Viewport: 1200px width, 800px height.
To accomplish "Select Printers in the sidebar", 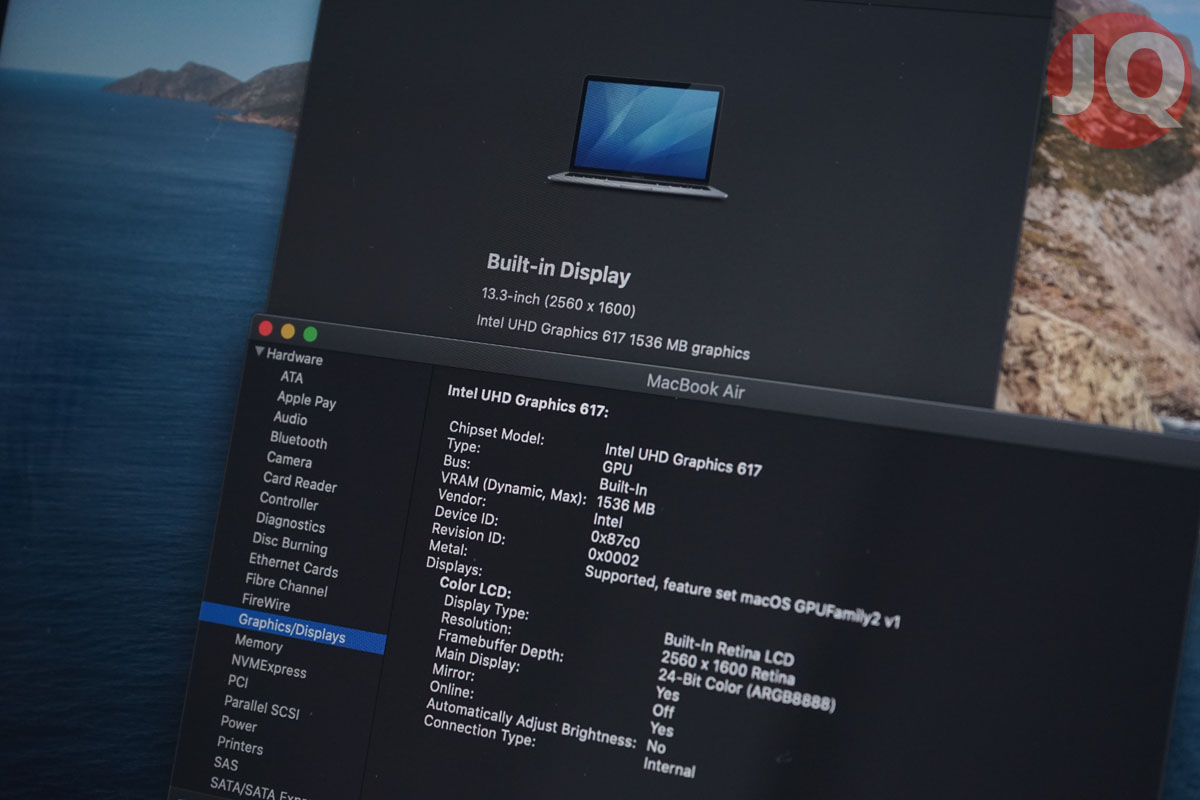I will click(240, 745).
